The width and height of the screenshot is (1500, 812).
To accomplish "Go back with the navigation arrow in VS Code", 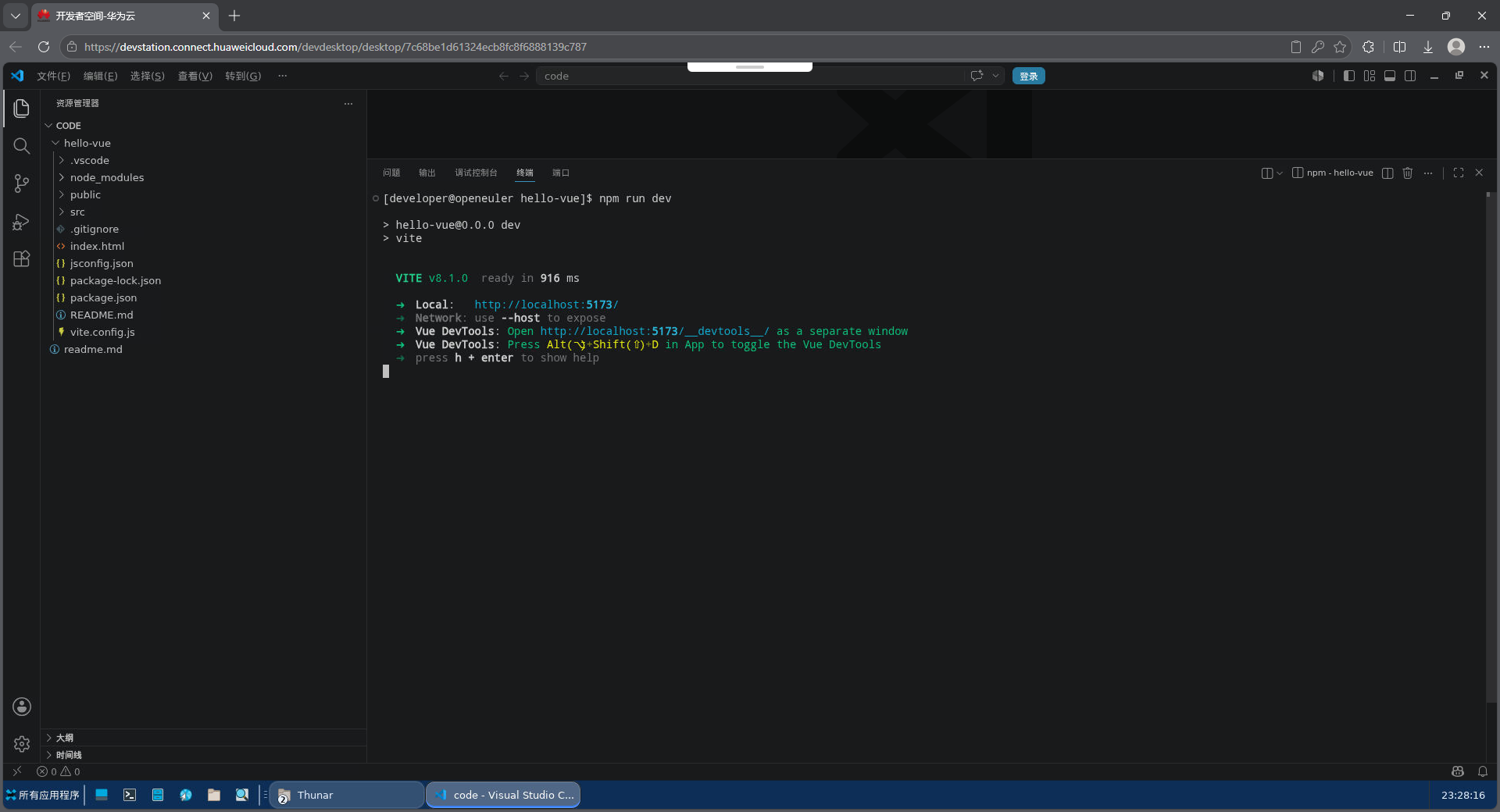I will pos(504,76).
